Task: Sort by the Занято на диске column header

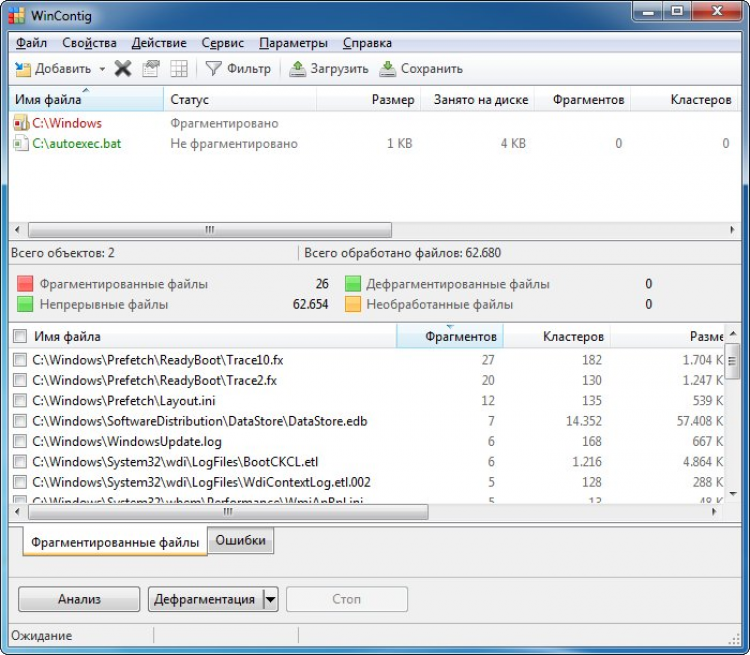Action: click(x=478, y=100)
